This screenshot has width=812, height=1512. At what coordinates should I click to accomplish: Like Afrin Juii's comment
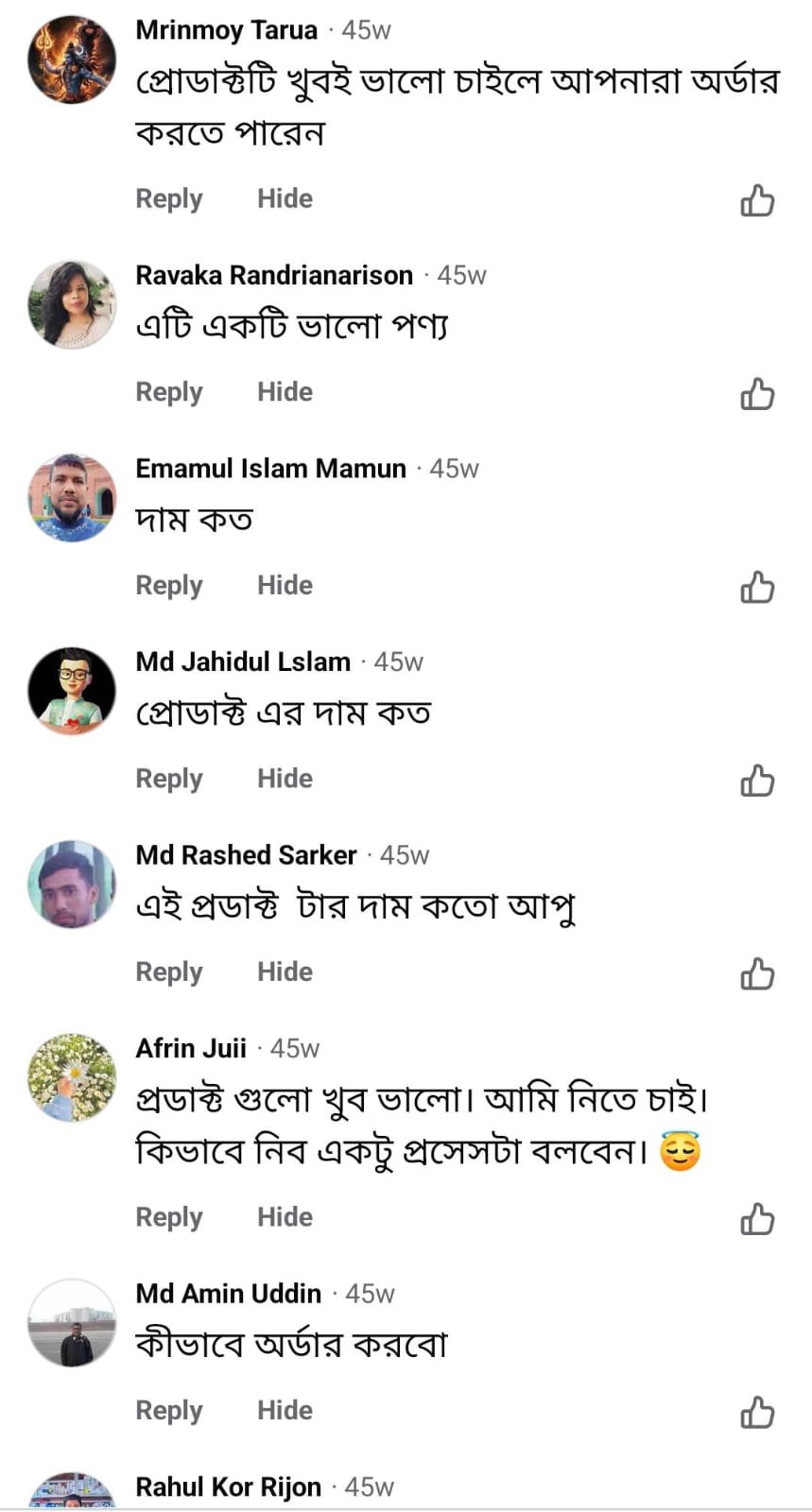(757, 1219)
